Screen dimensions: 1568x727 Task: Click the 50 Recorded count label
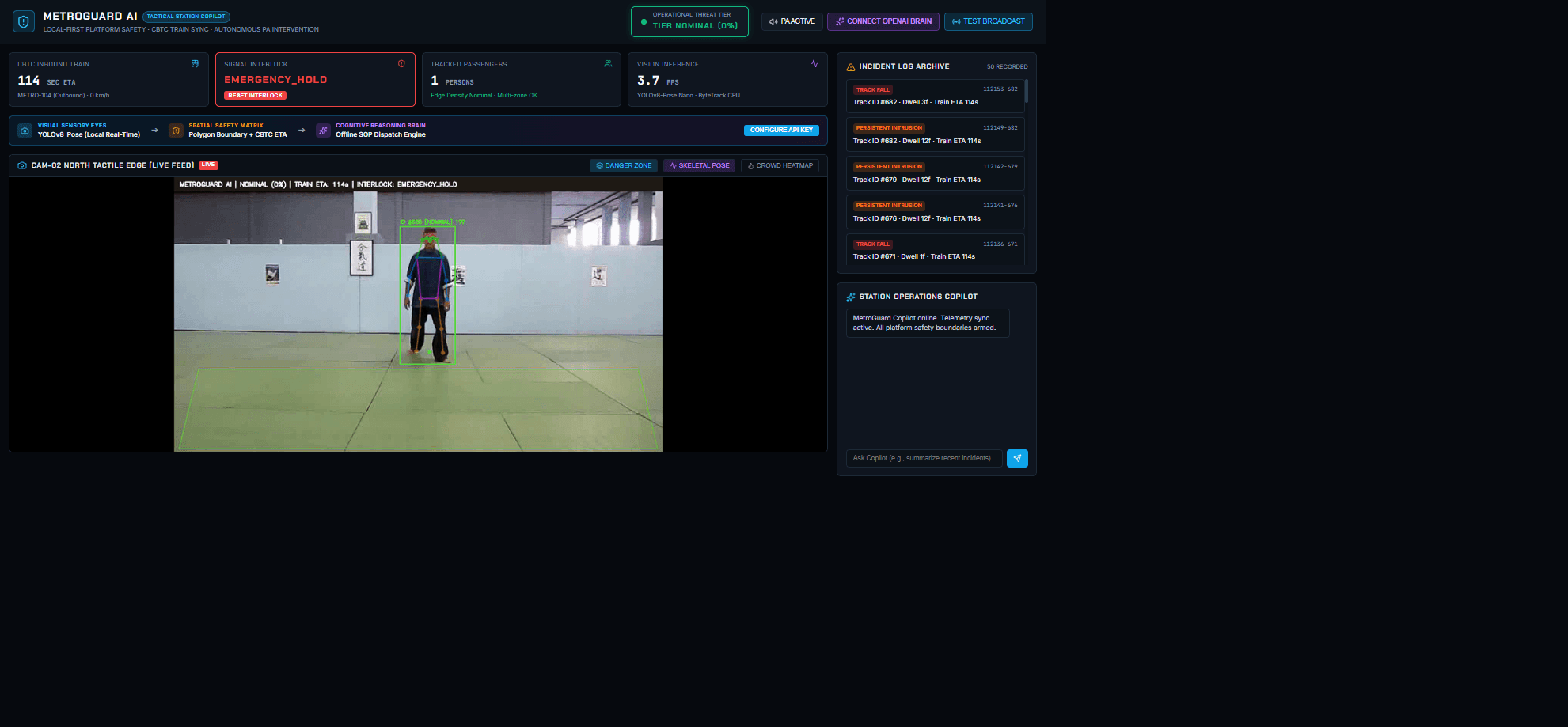point(1007,67)
